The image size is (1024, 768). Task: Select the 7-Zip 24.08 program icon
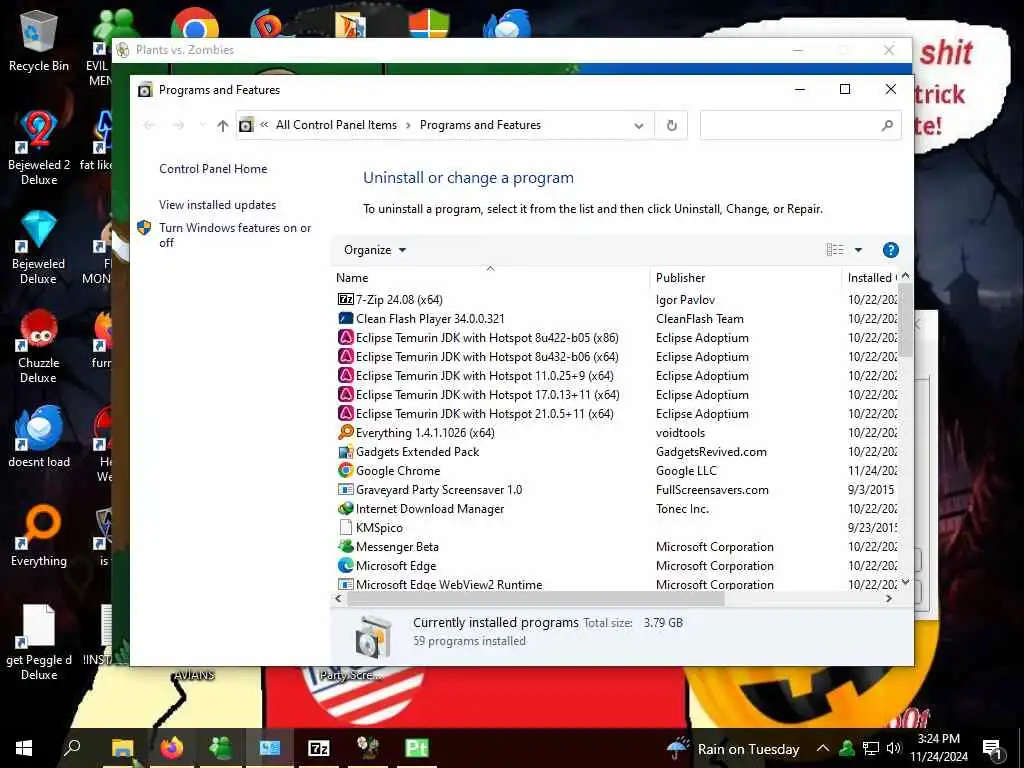pyautogui.click(x=345, y=299)
